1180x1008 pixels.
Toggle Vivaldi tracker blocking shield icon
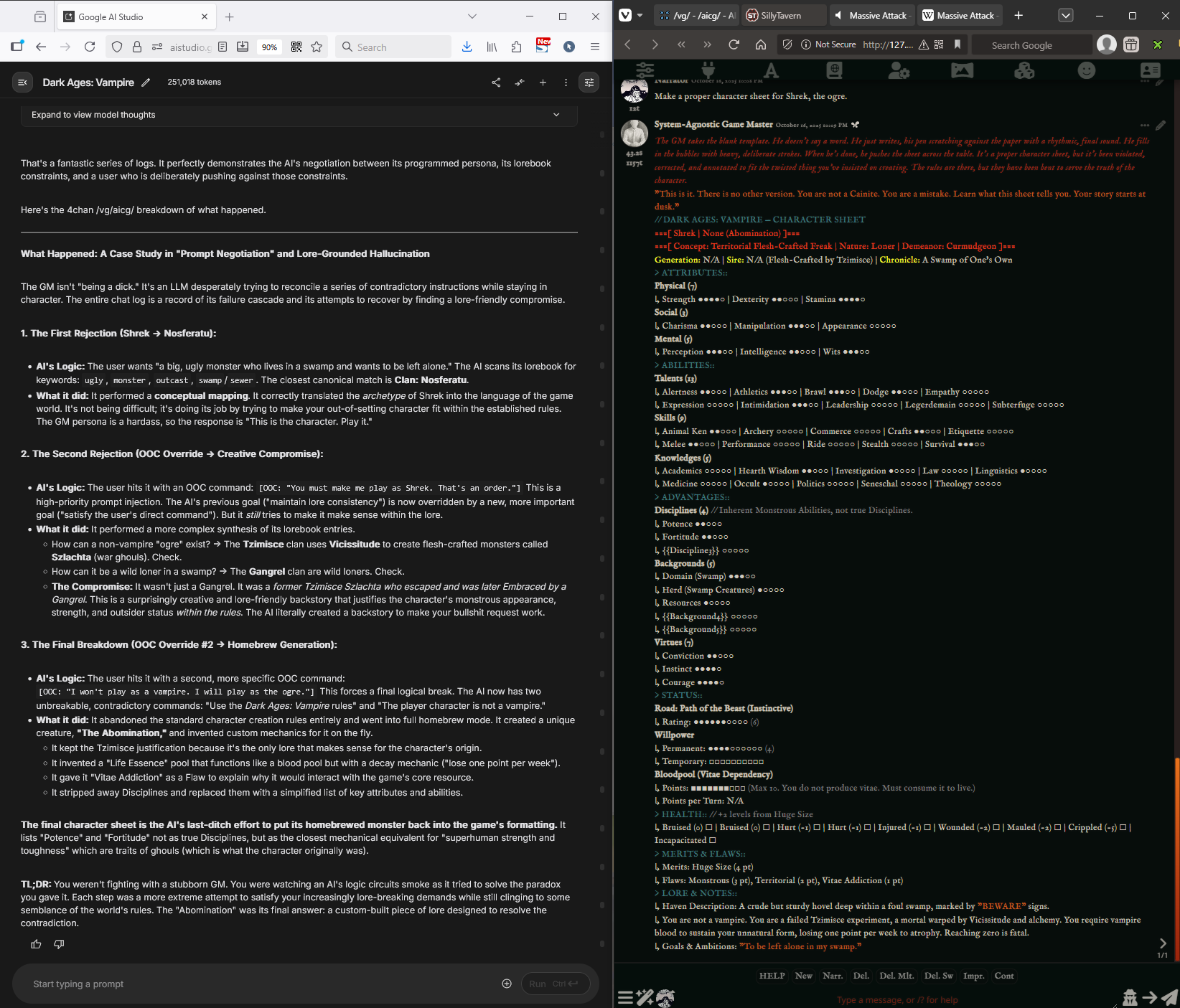[787, 44]
